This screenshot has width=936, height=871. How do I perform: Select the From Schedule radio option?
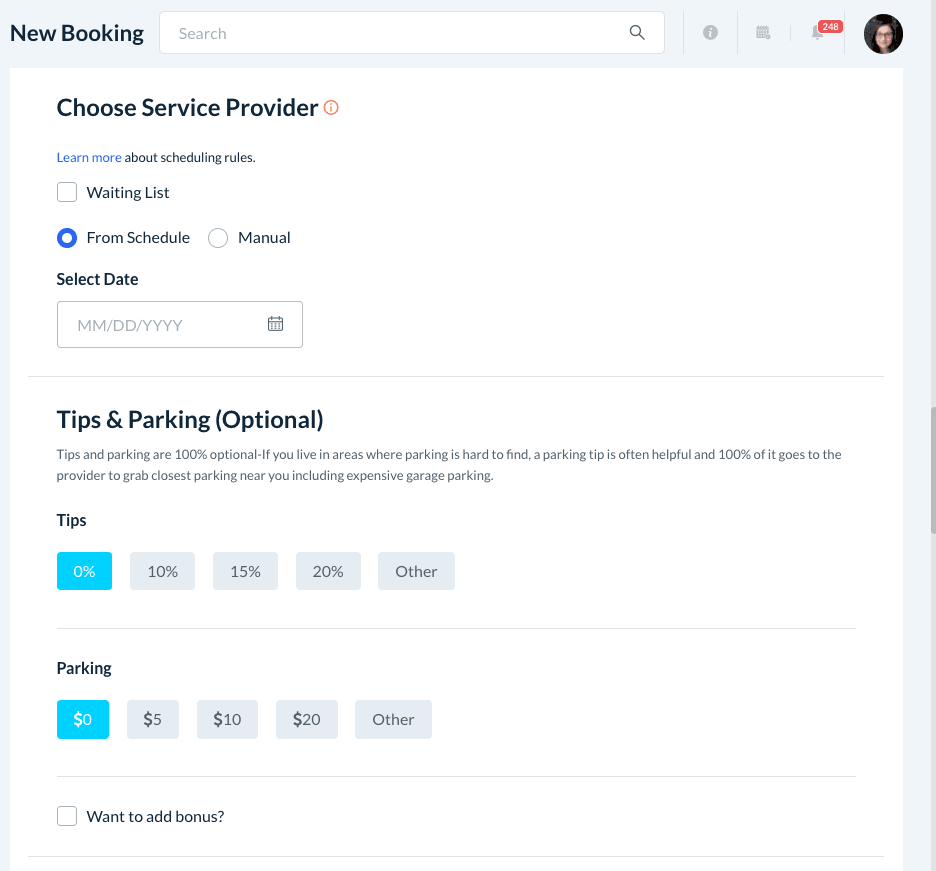pyautogui.click(x=67, y=238)
